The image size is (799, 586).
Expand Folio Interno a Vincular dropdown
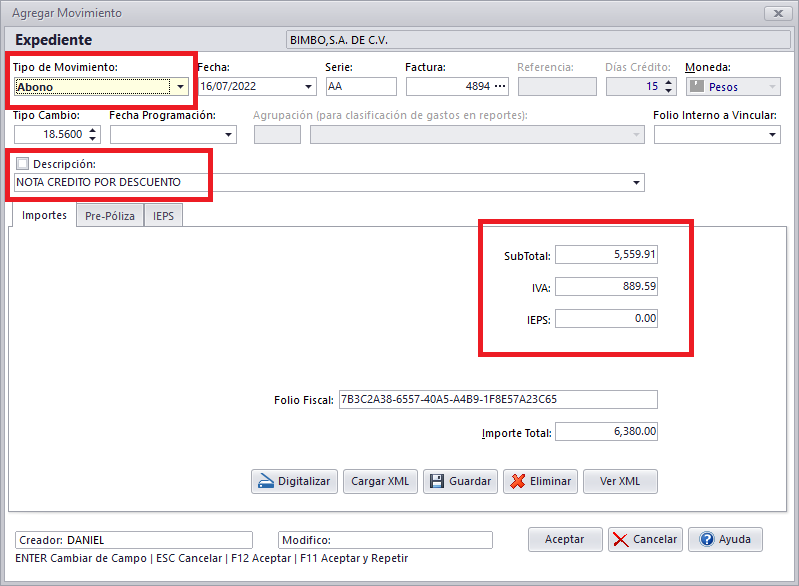click(773, 134)
